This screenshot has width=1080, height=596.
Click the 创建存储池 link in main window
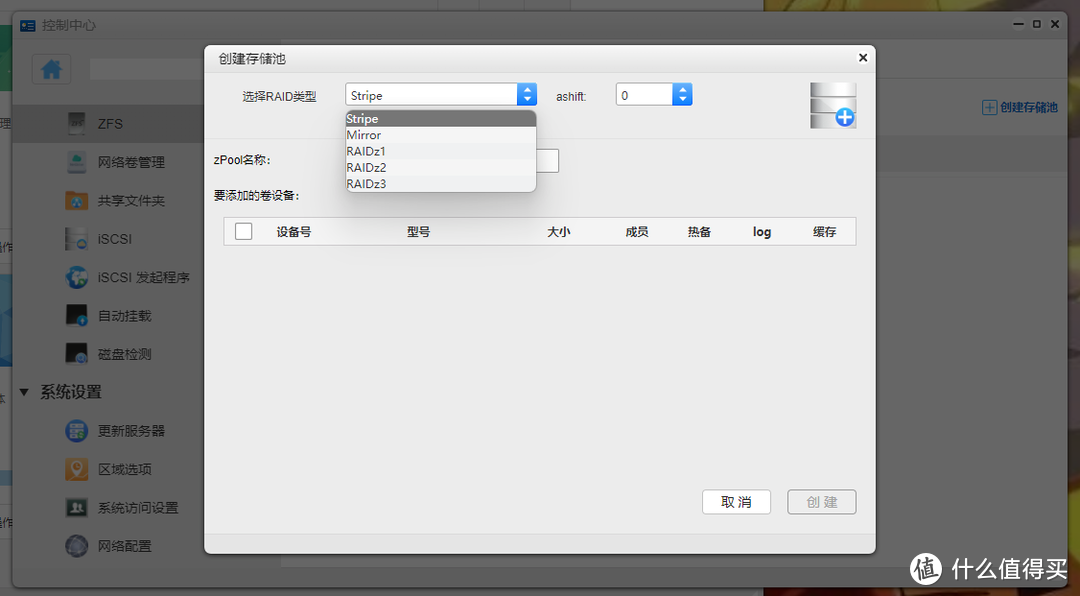pyautogui.click(x=1019, y=107)
